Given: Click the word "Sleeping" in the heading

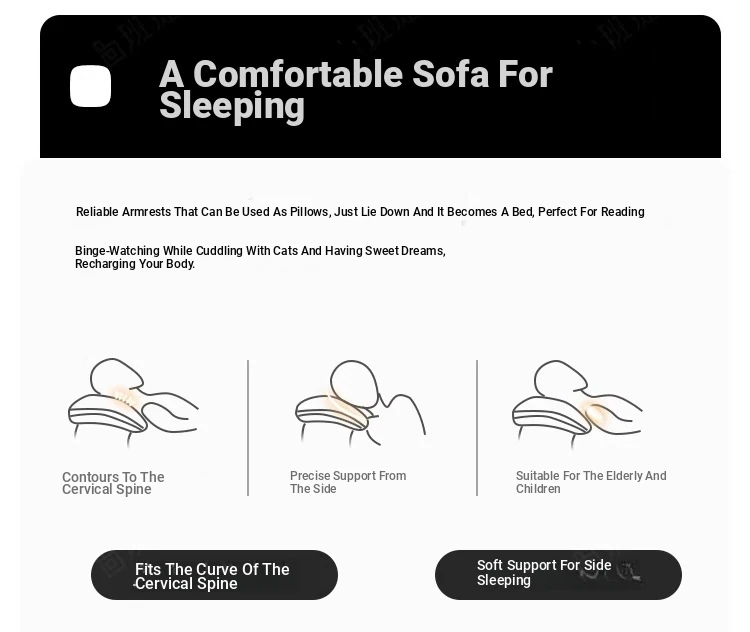Looking at the screenshot, I should (x=232, y=105).
